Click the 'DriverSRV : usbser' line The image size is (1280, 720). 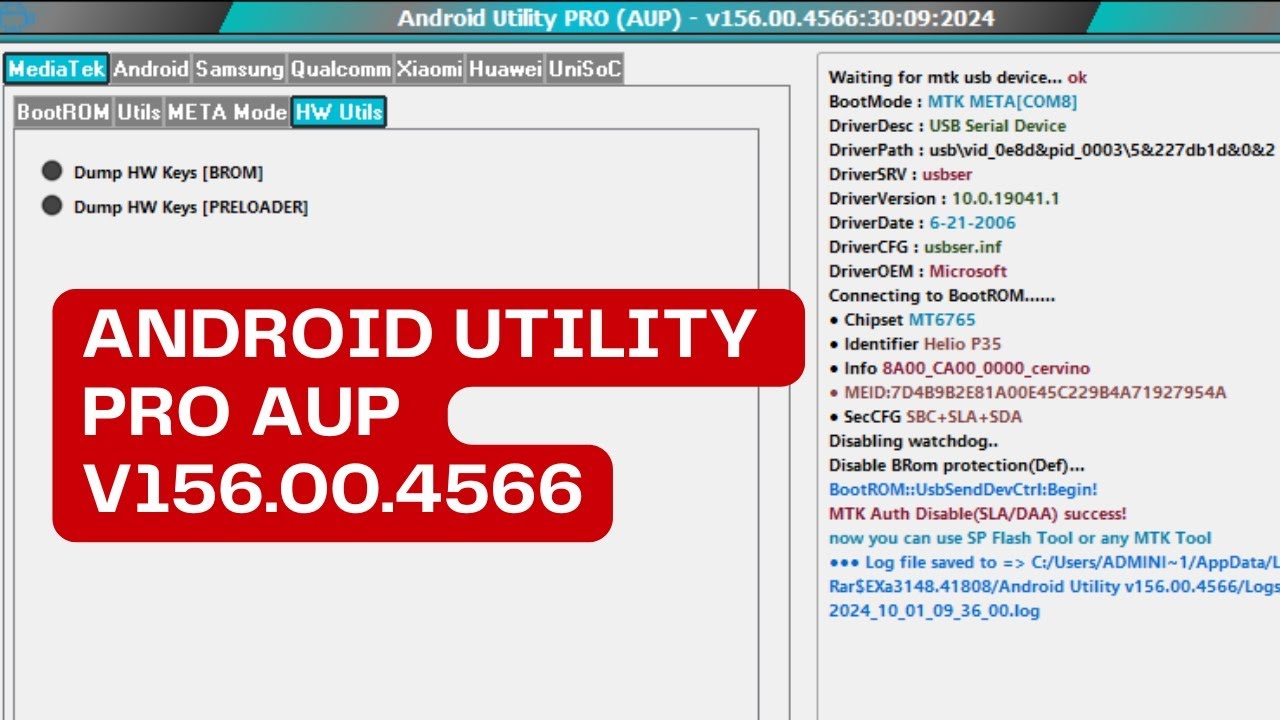pos(902,174)
